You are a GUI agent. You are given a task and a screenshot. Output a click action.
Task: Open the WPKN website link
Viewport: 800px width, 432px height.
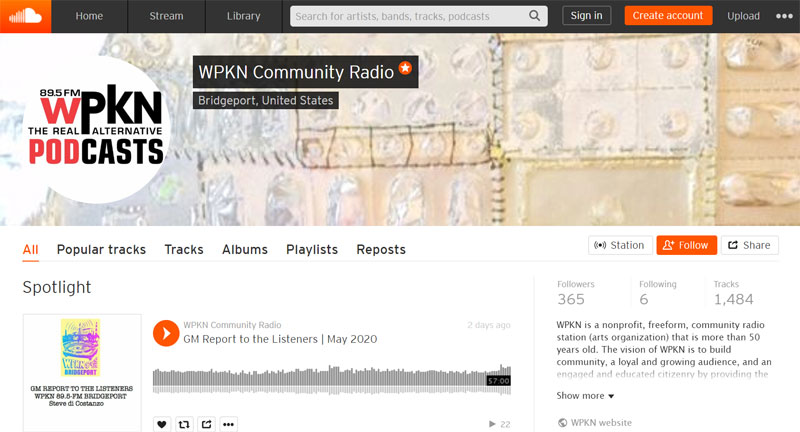tap(601, 422)
